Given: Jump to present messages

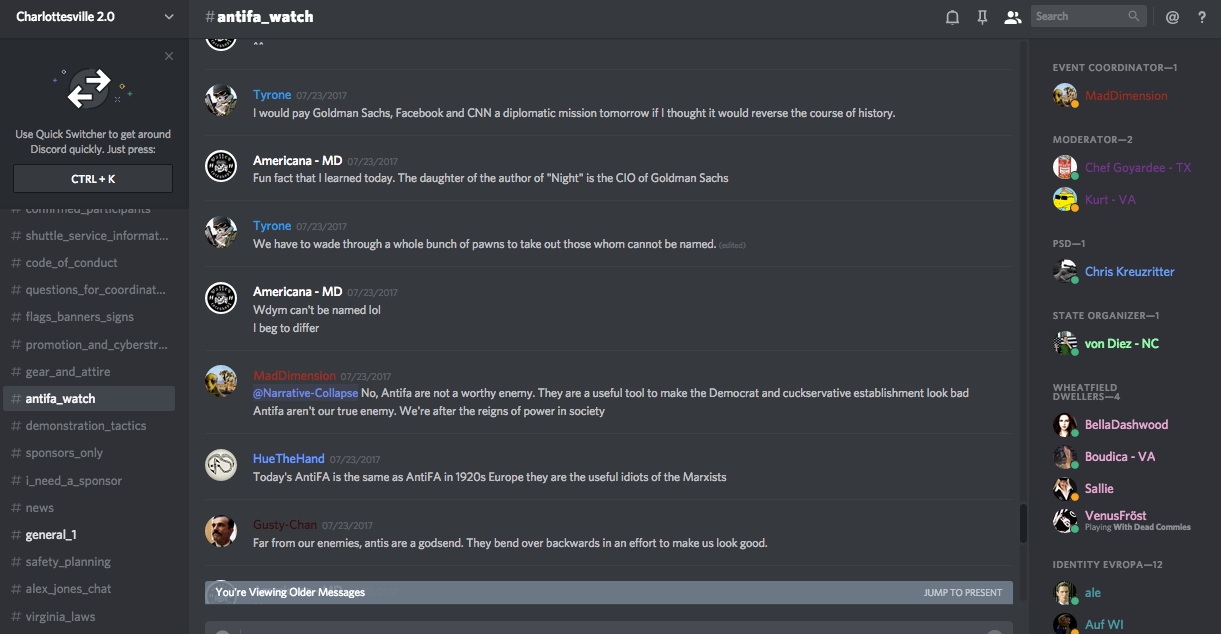Looking at the screenshot, I should coord(962,593).
